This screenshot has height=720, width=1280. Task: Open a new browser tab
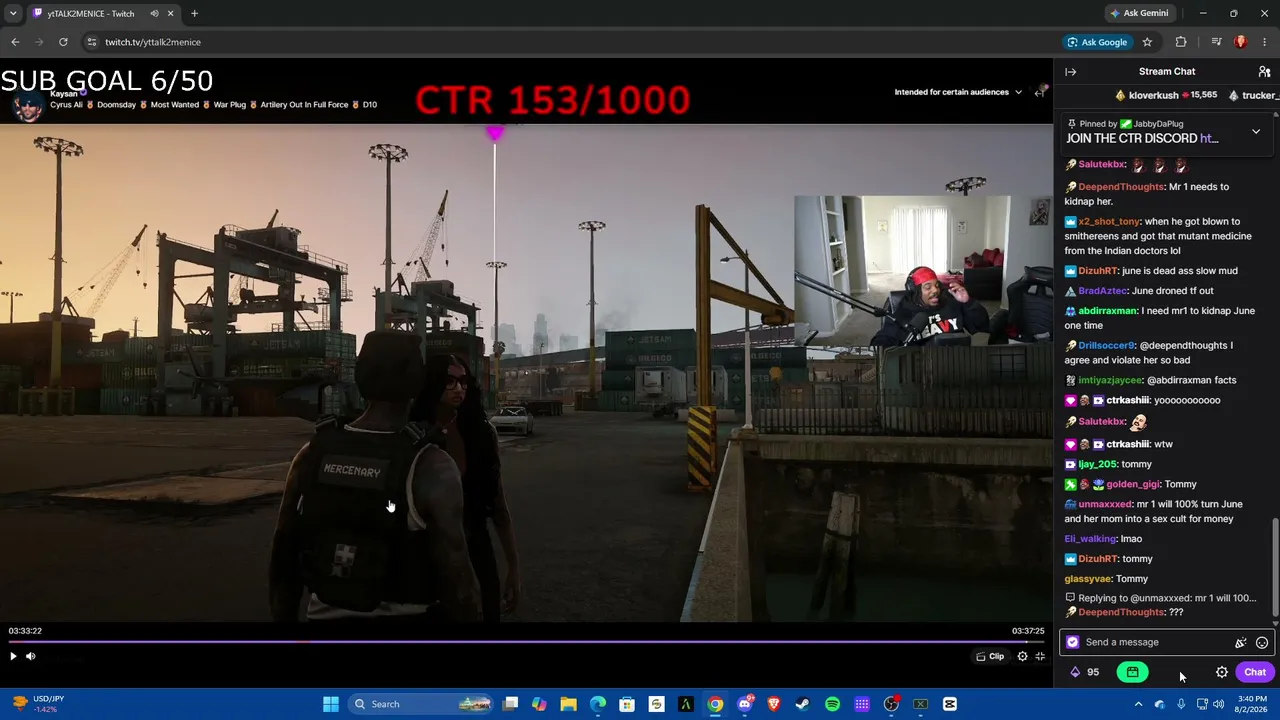(x=194, y=14)
